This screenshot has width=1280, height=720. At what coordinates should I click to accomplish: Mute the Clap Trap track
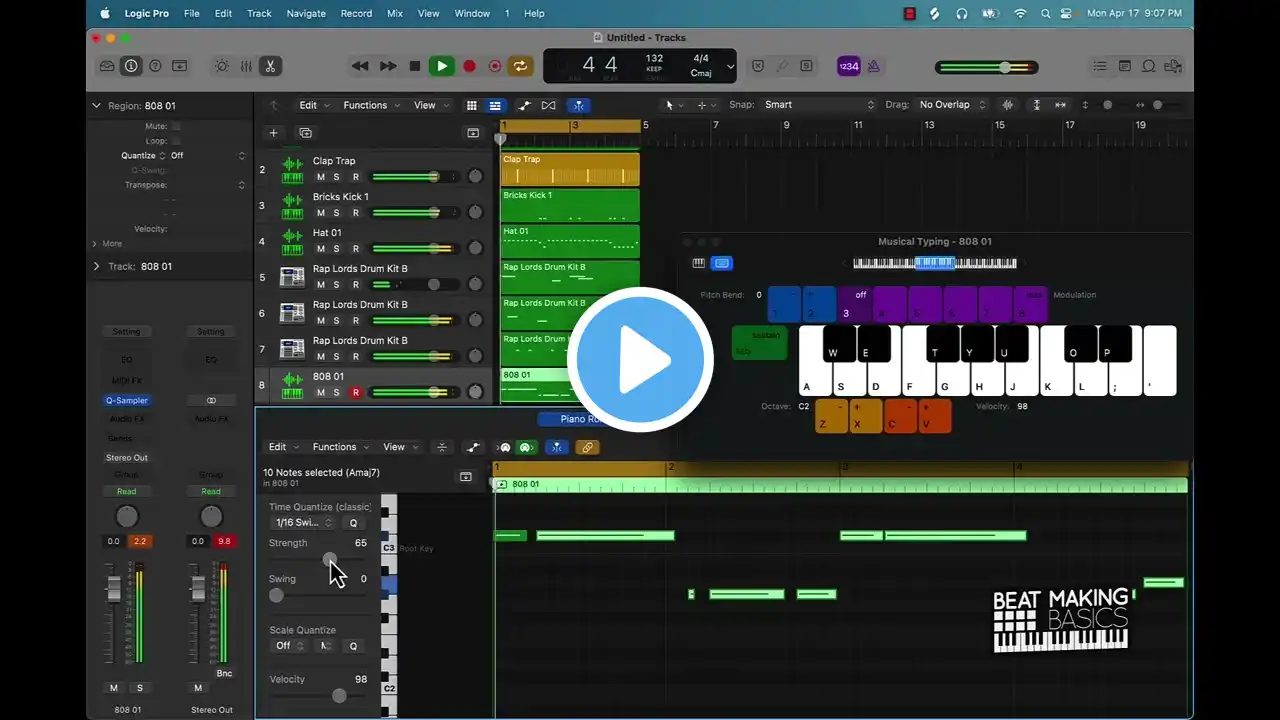[x=320, y=177]
